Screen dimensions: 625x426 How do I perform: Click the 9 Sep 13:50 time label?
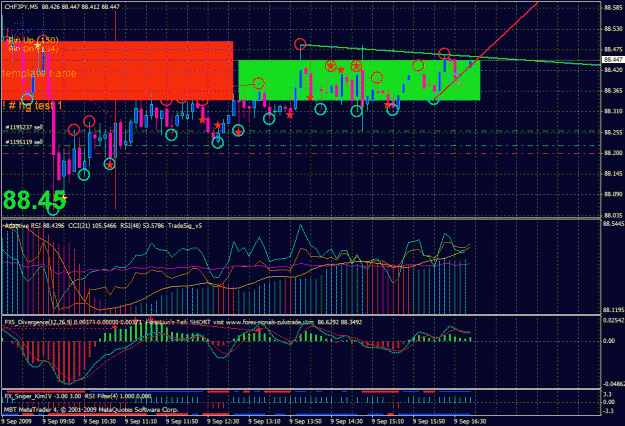305,421
